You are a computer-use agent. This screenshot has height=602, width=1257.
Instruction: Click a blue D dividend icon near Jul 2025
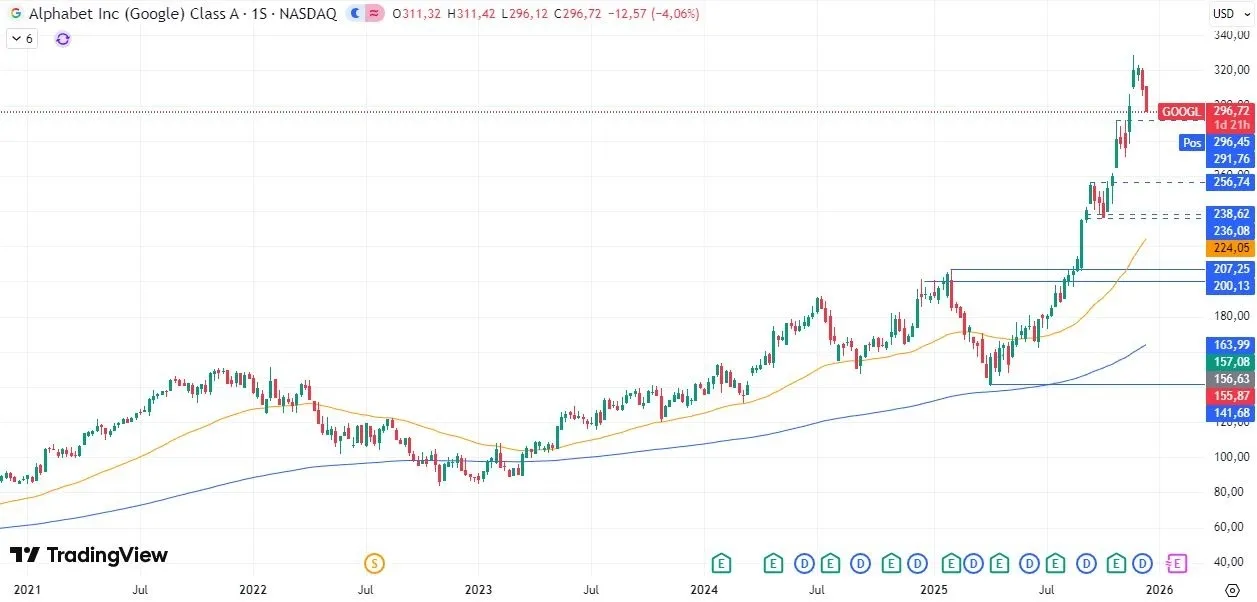tap(1030, 563)
